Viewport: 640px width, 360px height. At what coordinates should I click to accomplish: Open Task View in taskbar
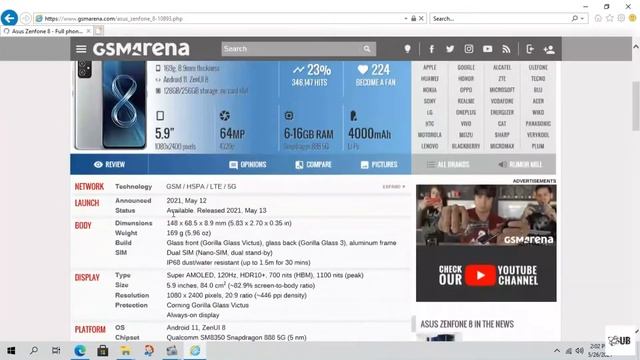pyautogui.click(x=56, y=351)
